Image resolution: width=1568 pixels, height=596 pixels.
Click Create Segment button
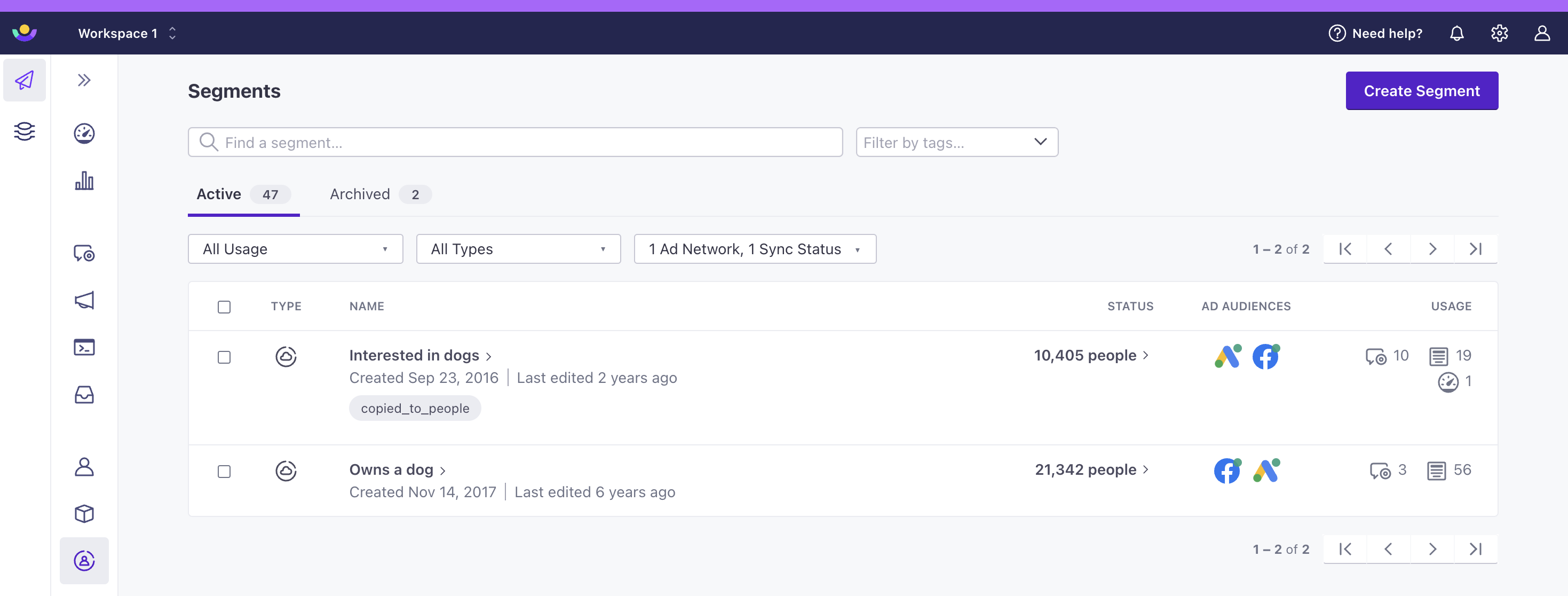pyautogui.click(x=1422, y=90)
